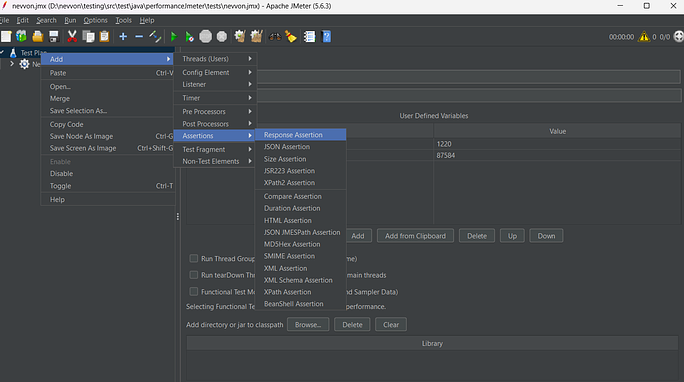Choose BeanShell Assertion from the submenu

point(301,304)
